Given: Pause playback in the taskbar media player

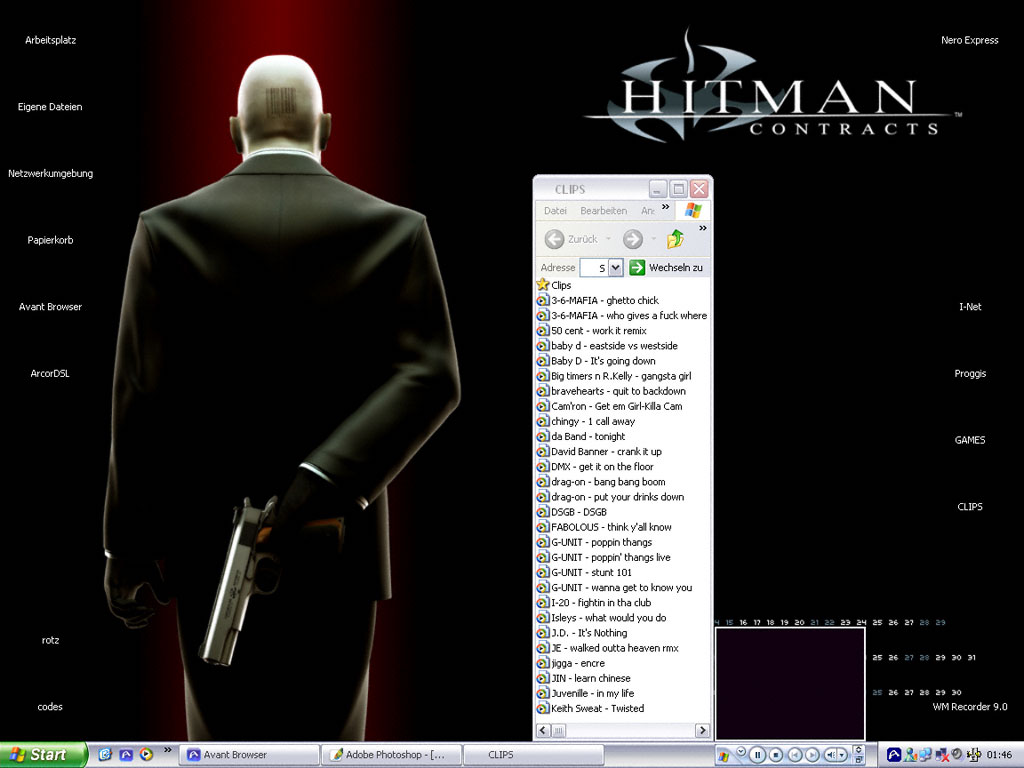Looking at the screenshot, I should coord(758,755).
